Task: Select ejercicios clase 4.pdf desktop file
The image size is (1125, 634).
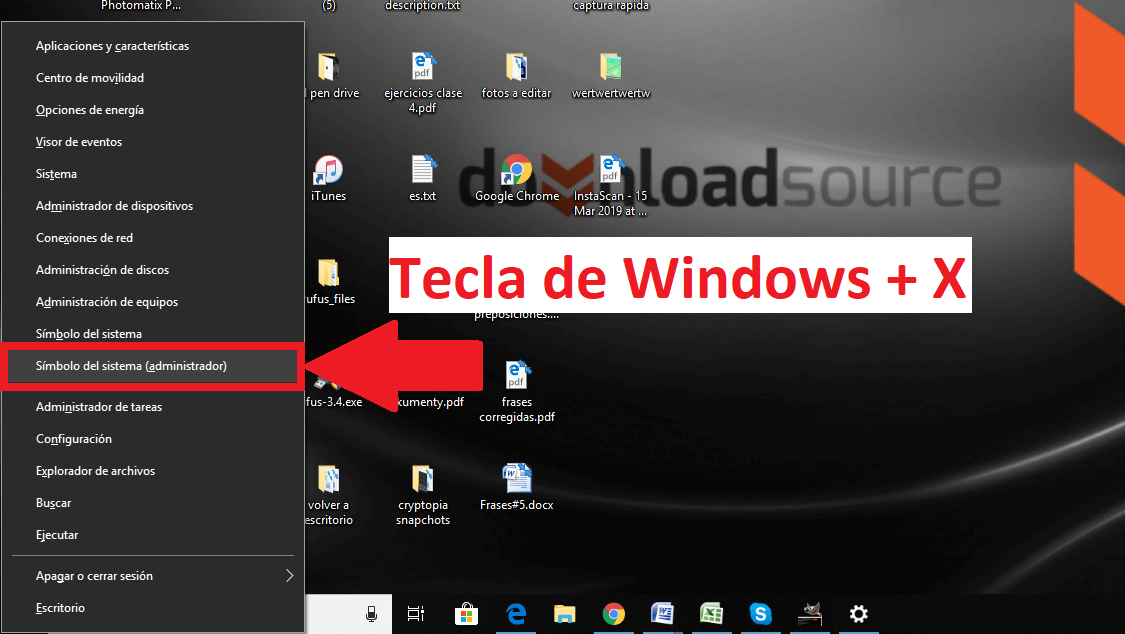Action: tap(423, 67)
